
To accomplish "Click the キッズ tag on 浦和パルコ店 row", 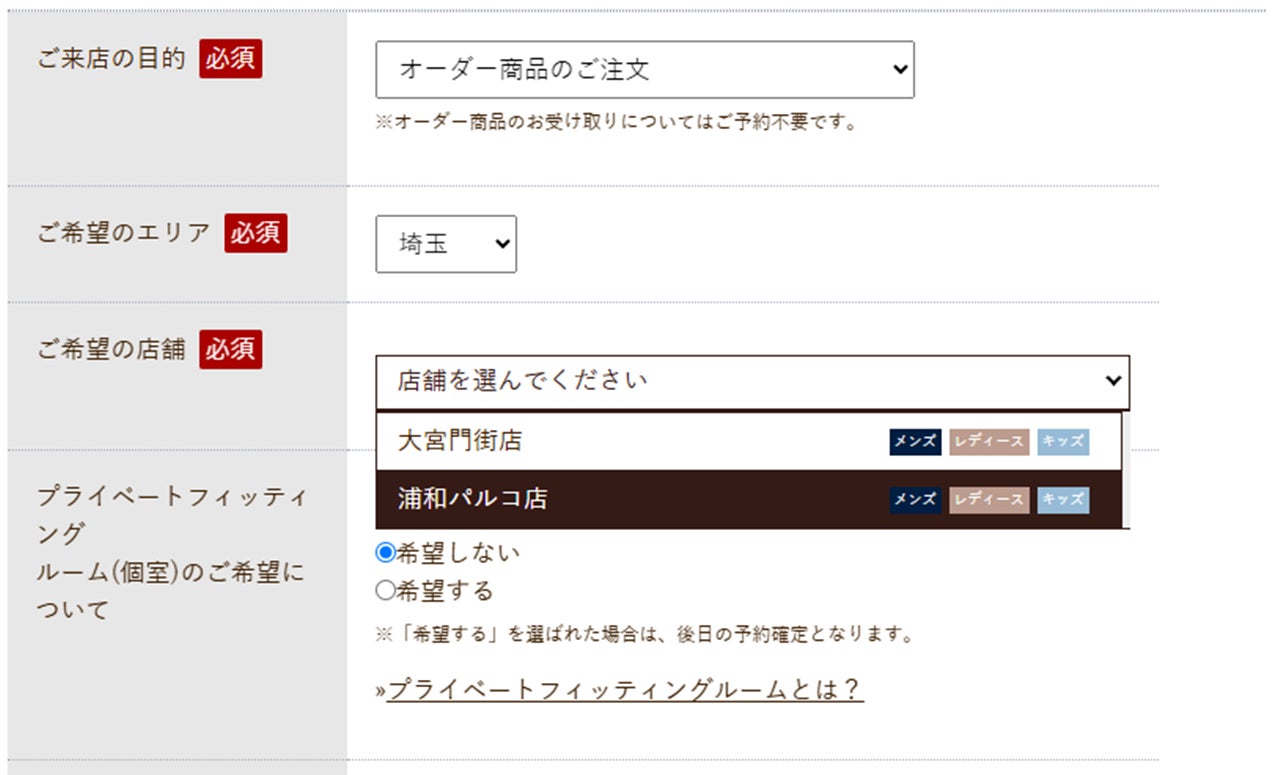I will (x=1063, y=500).
